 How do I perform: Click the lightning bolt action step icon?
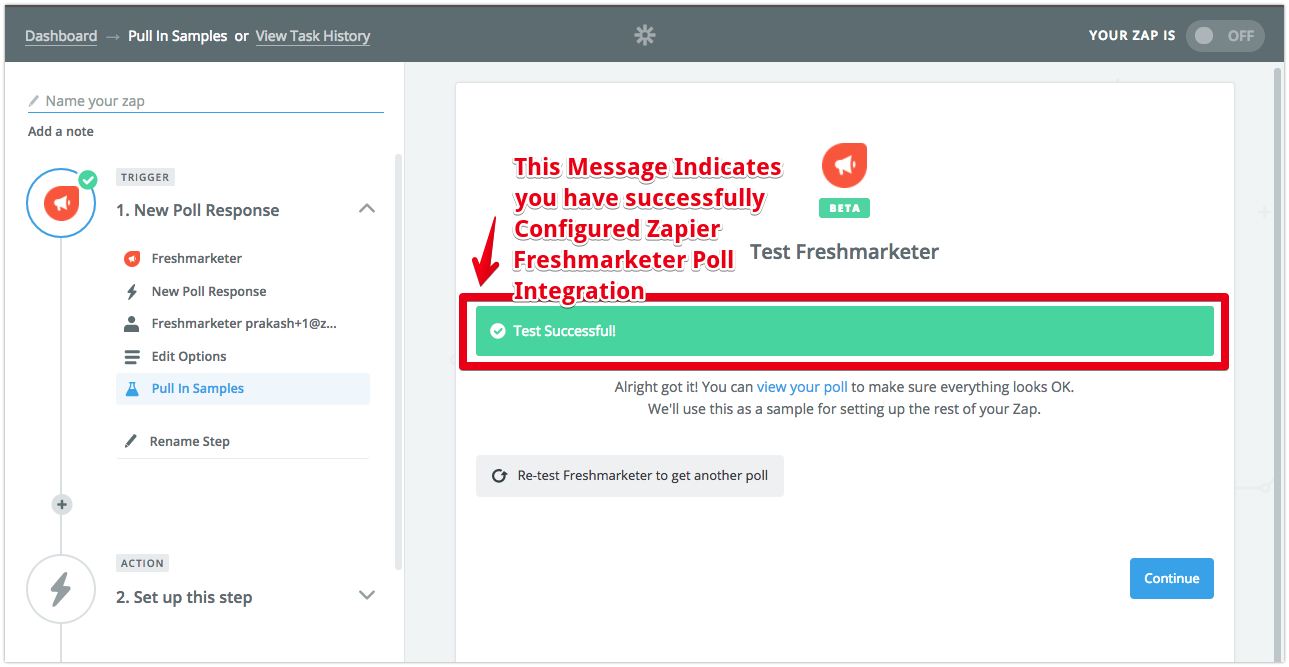point(61,589)
